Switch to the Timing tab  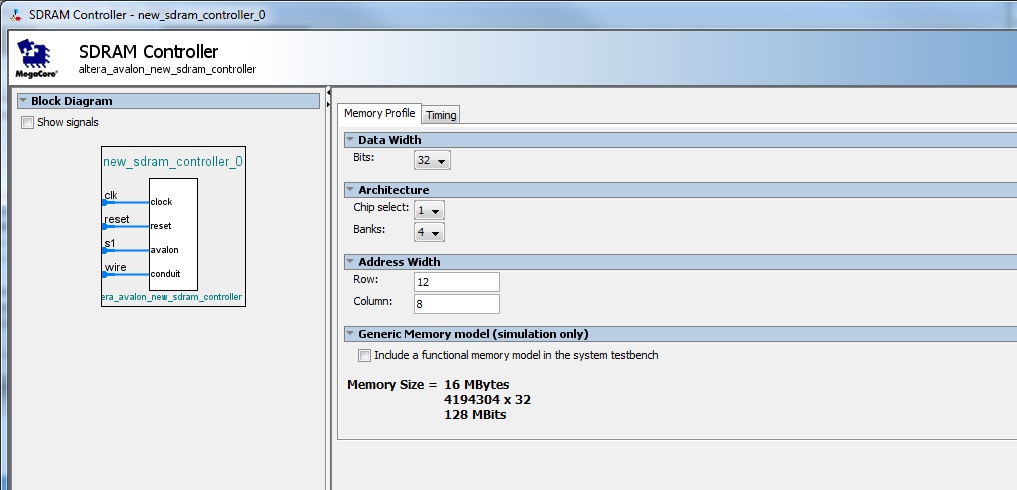click(441, 115)
